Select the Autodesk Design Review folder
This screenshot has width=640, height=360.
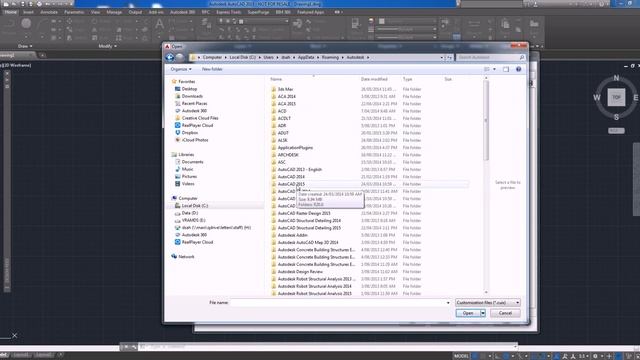[x=300, y=272]
